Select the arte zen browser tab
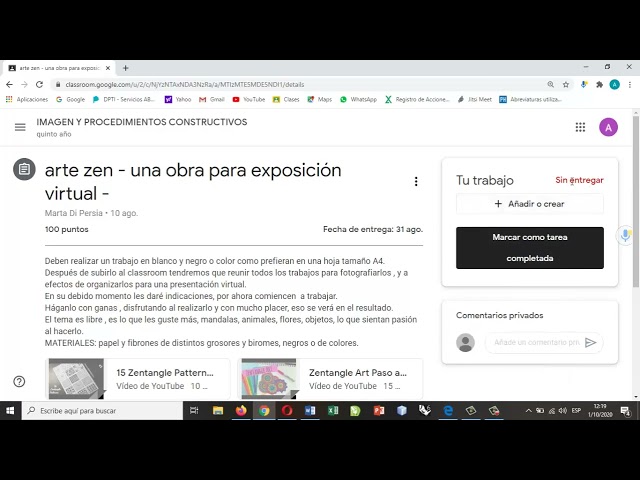The width and height of the screenshot is (640, 480). point(59,68)
